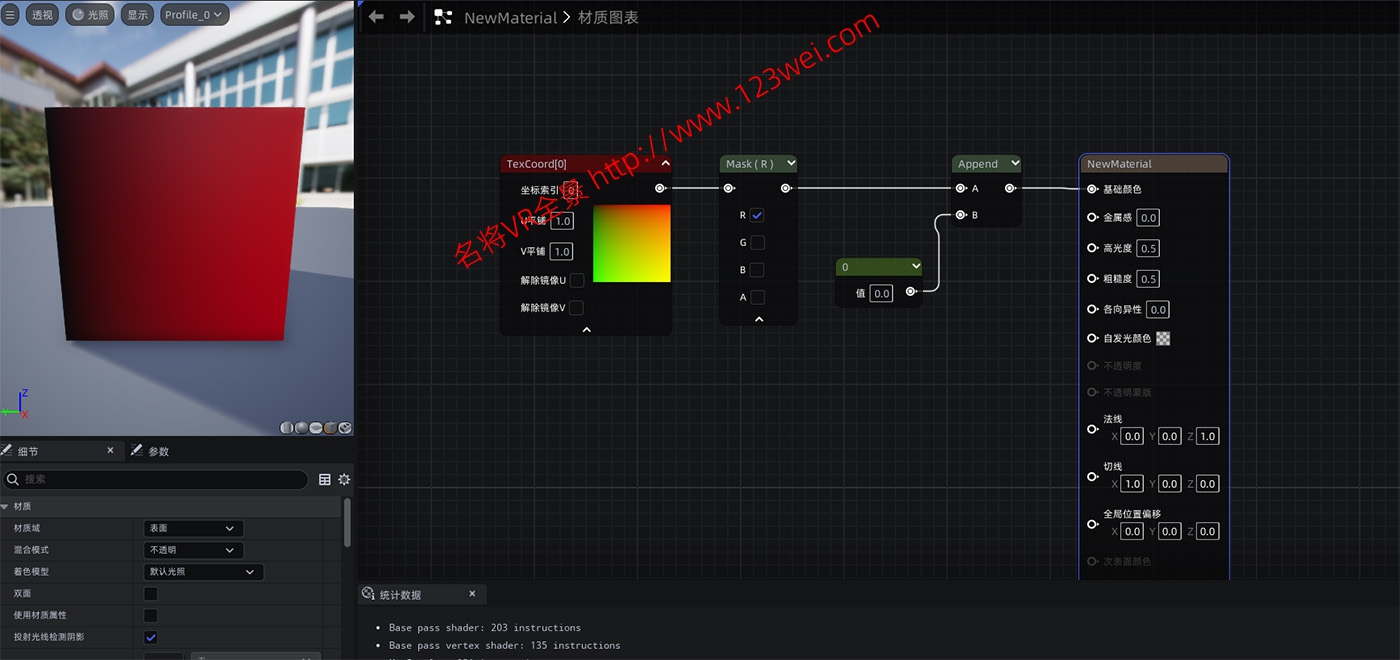
Task: Click the 光照 viewport mode button
Action: point(90,14)
